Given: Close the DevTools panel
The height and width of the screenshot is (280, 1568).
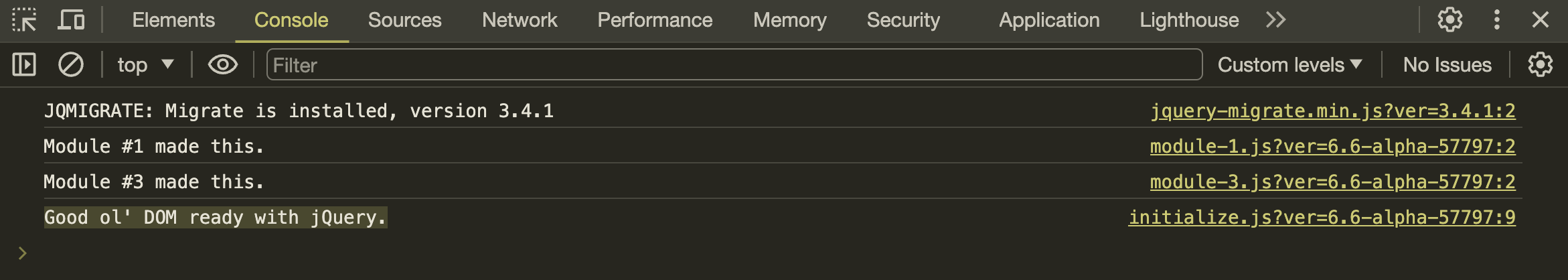Looking at the screenshot, I should point(1541,20).
